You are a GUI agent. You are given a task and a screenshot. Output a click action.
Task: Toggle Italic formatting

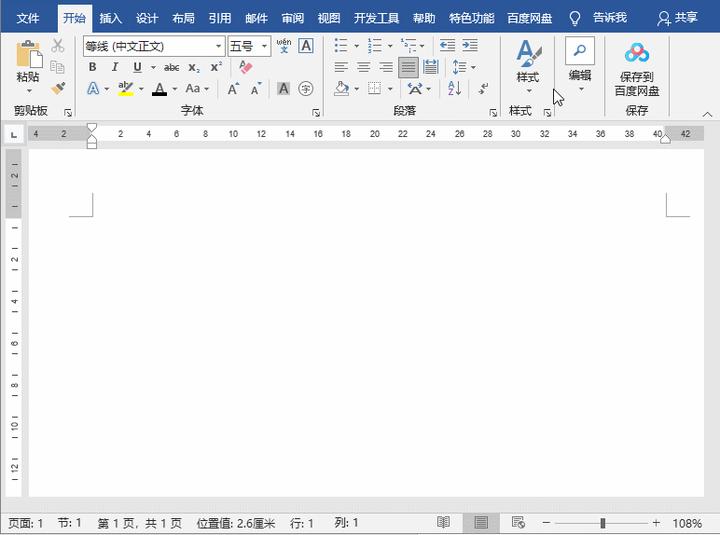tap(115, 67)
